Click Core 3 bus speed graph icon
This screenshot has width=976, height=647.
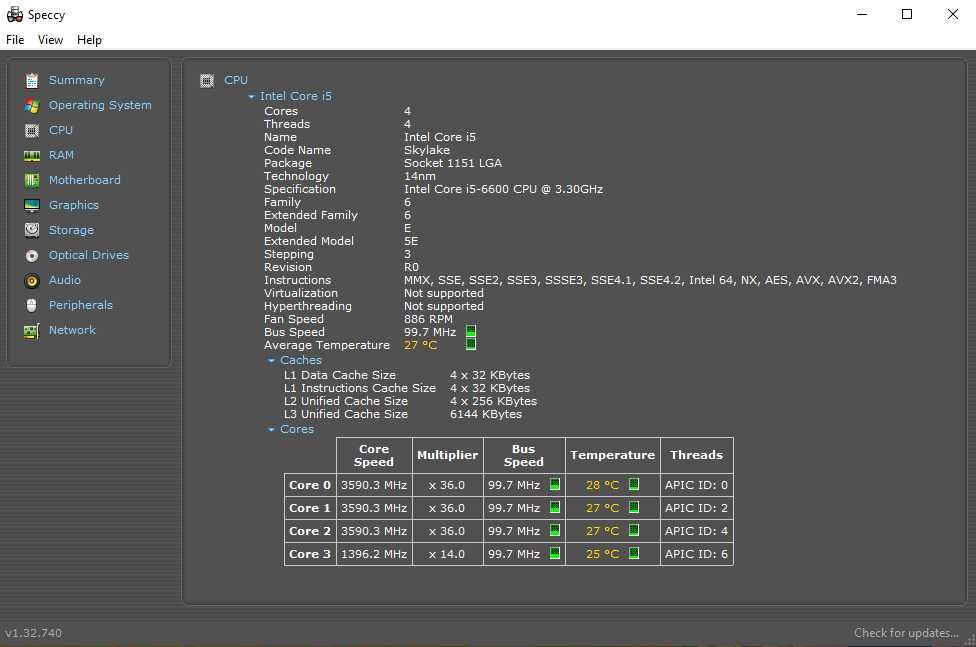pyautogui.click(x=555, y=553)
